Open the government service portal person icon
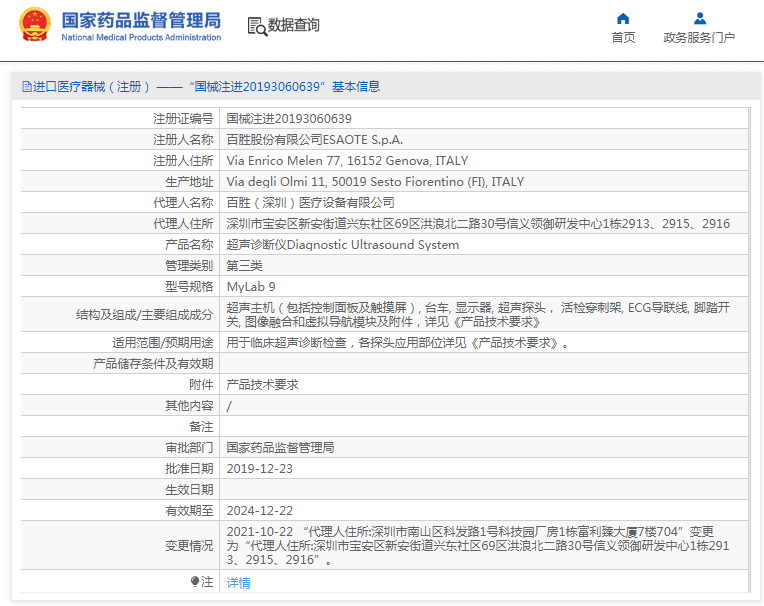764x606 pixels. (x=700, y=19)
